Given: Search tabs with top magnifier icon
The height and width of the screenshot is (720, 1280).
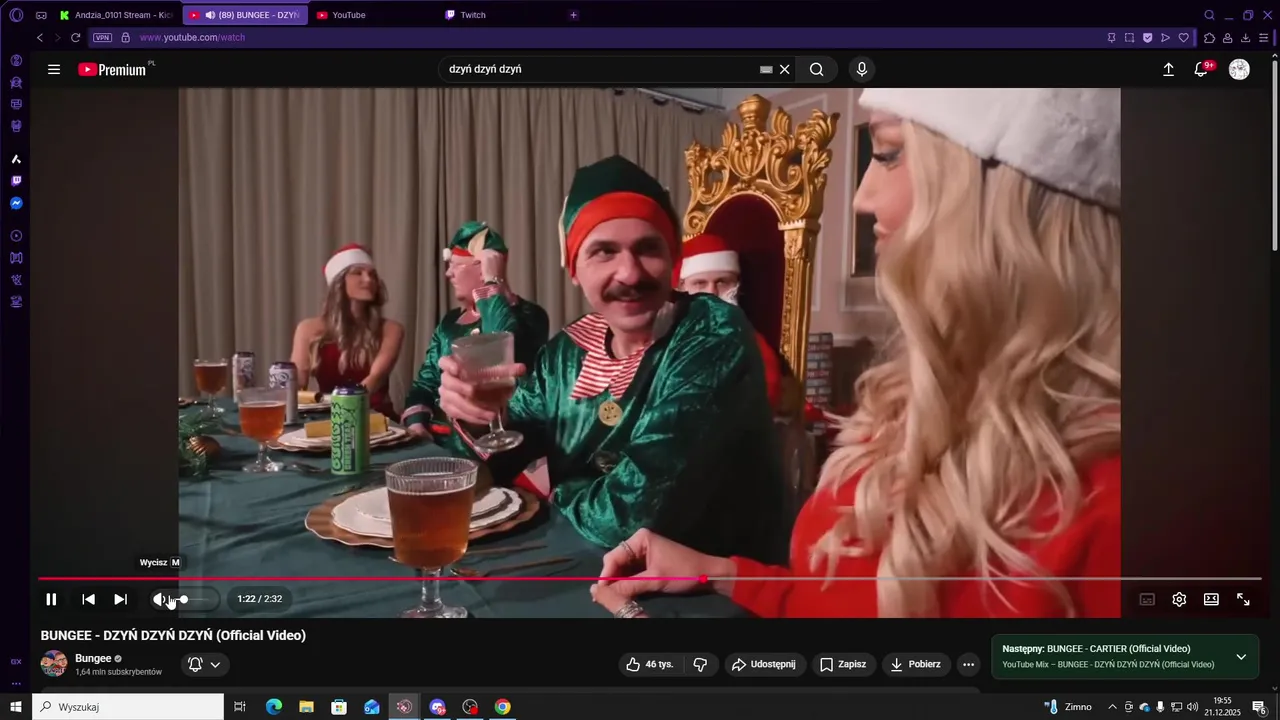Looking at the screenshot, I should coord(1209,15).
